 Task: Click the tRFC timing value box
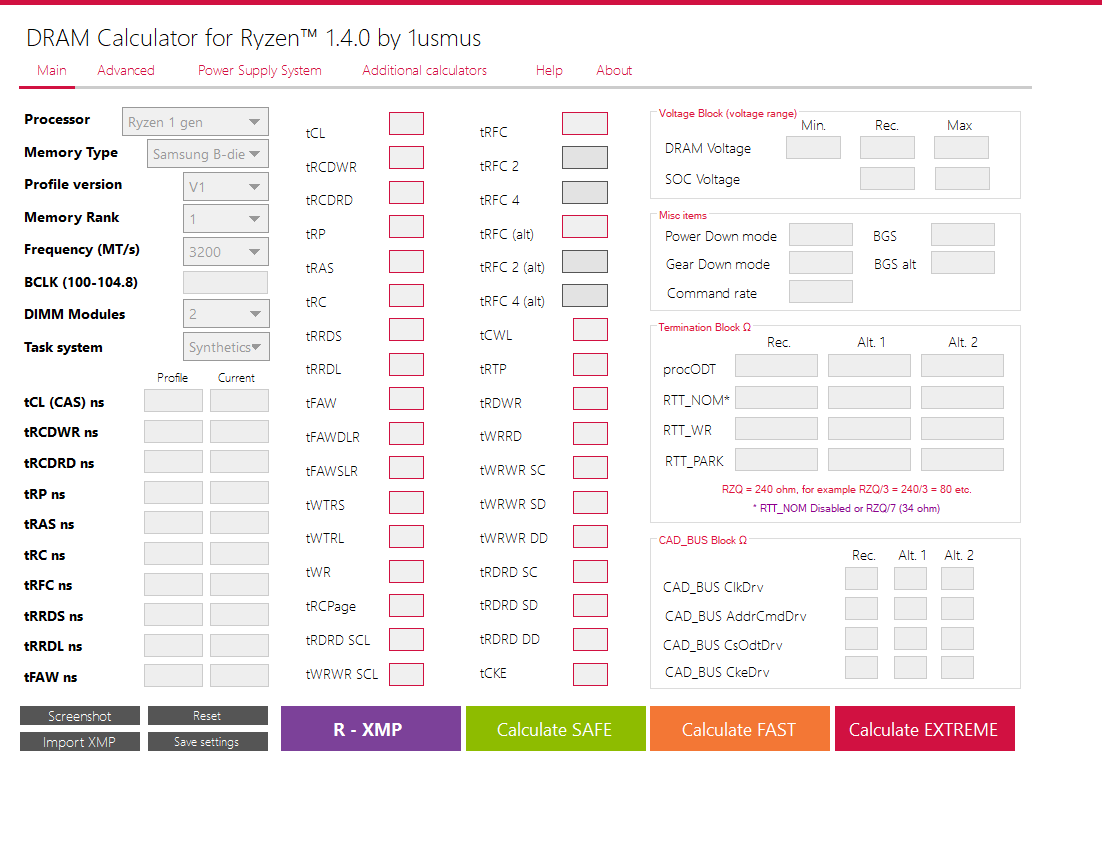click(585, 123)
